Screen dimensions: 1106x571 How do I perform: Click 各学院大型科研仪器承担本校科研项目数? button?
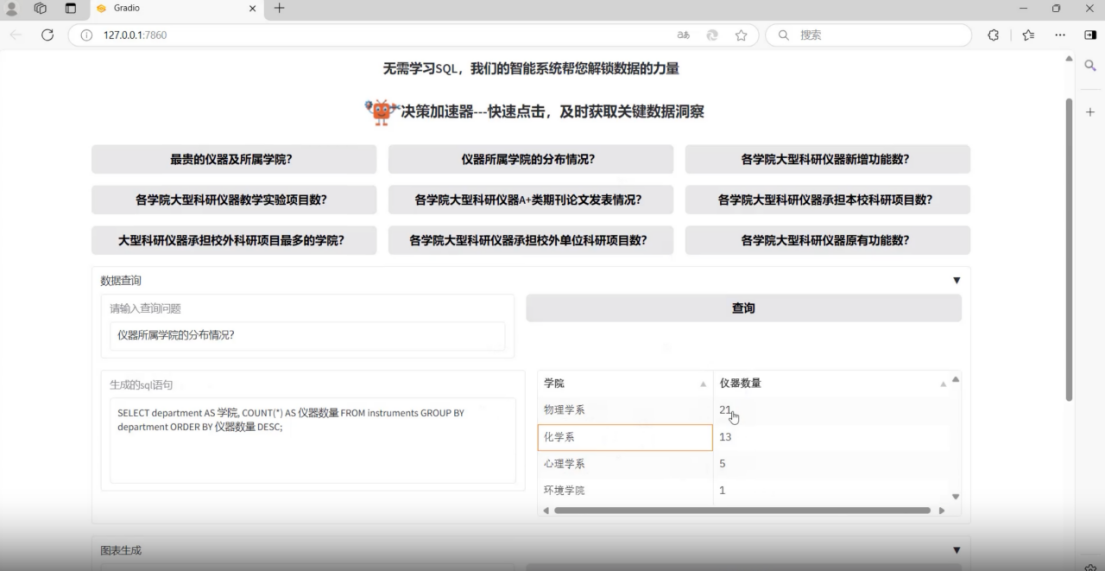pos(827,199)
